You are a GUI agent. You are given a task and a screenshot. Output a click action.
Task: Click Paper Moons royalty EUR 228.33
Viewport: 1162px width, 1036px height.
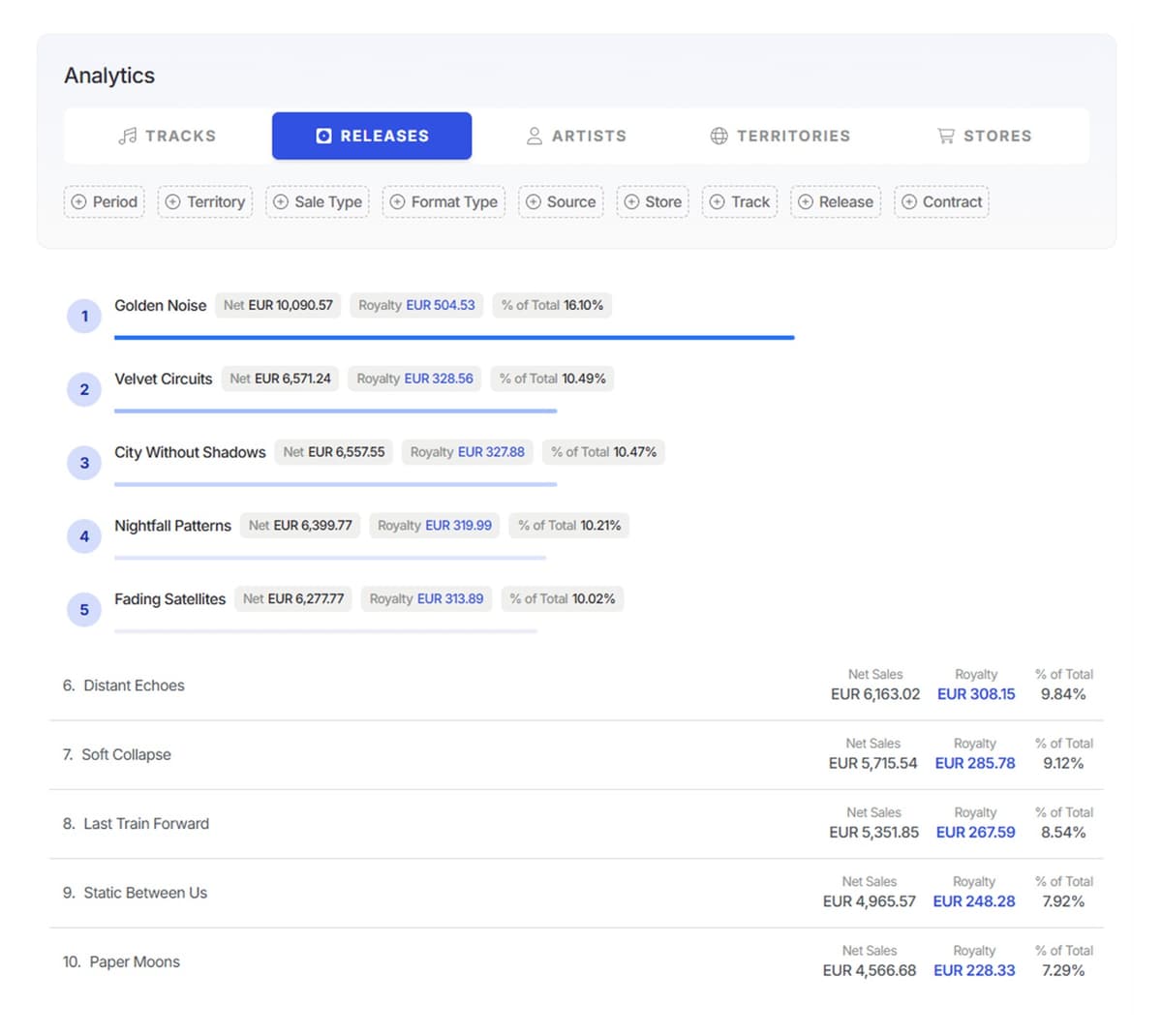click(x=974, y=970)
